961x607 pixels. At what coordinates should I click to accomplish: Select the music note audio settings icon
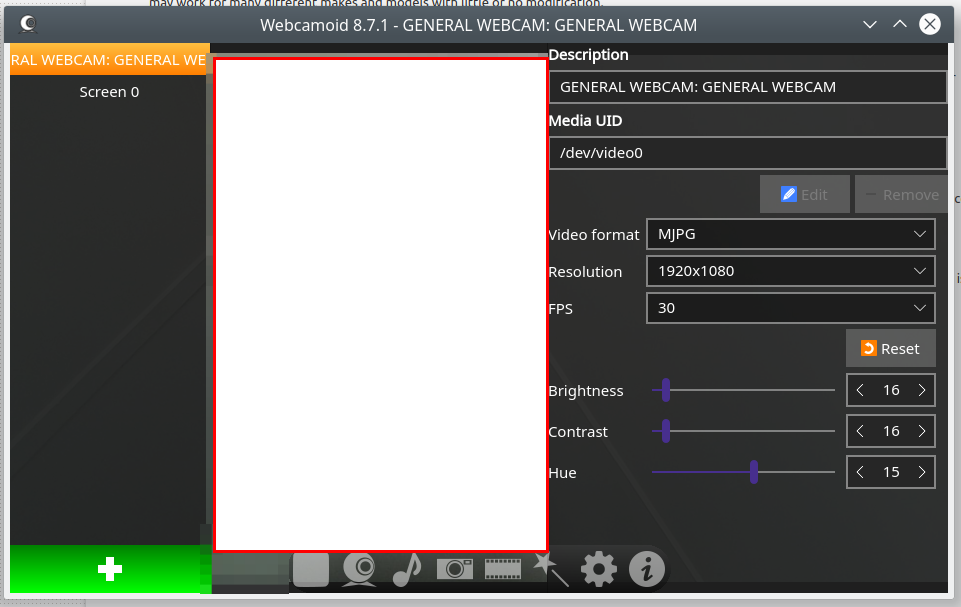click(x=407, y=568)
